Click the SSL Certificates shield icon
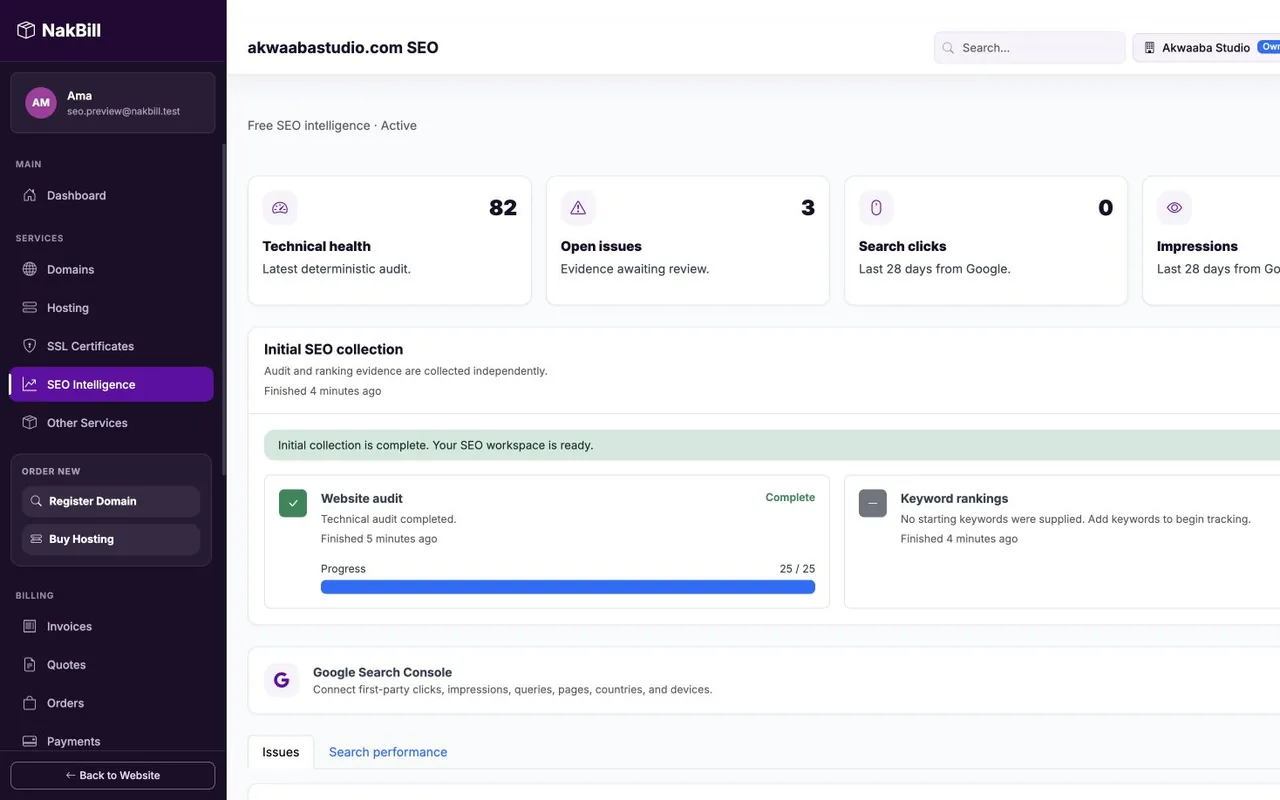 pyautogui.click(x=30, y=346)
